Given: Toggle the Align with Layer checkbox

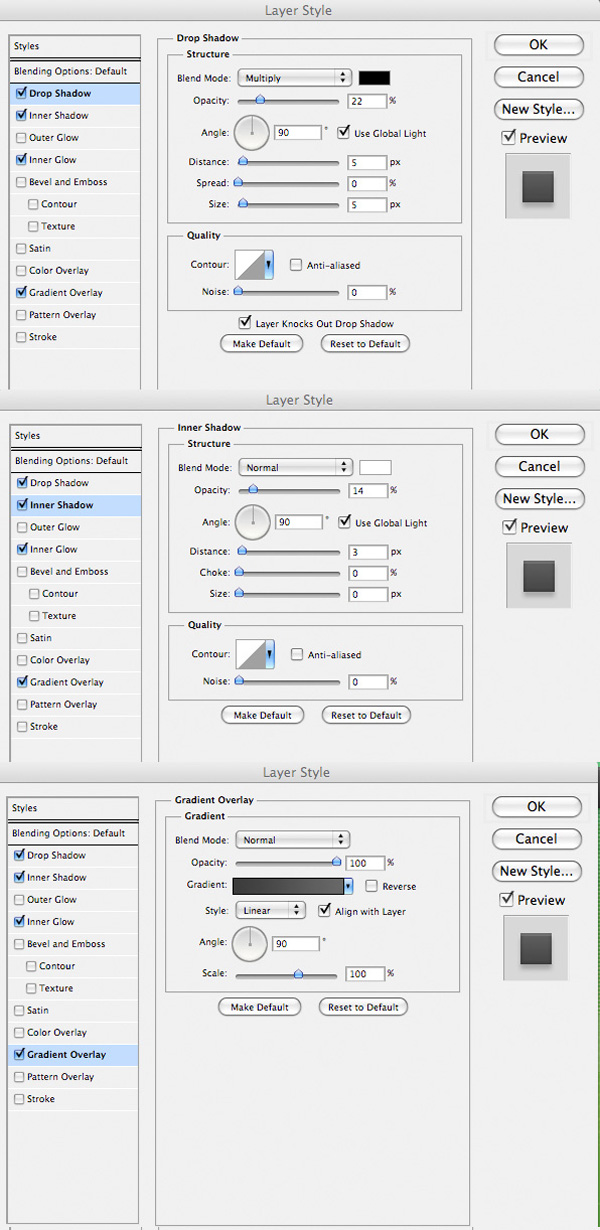Looking at the screenshot, I should tap(324, 911).
